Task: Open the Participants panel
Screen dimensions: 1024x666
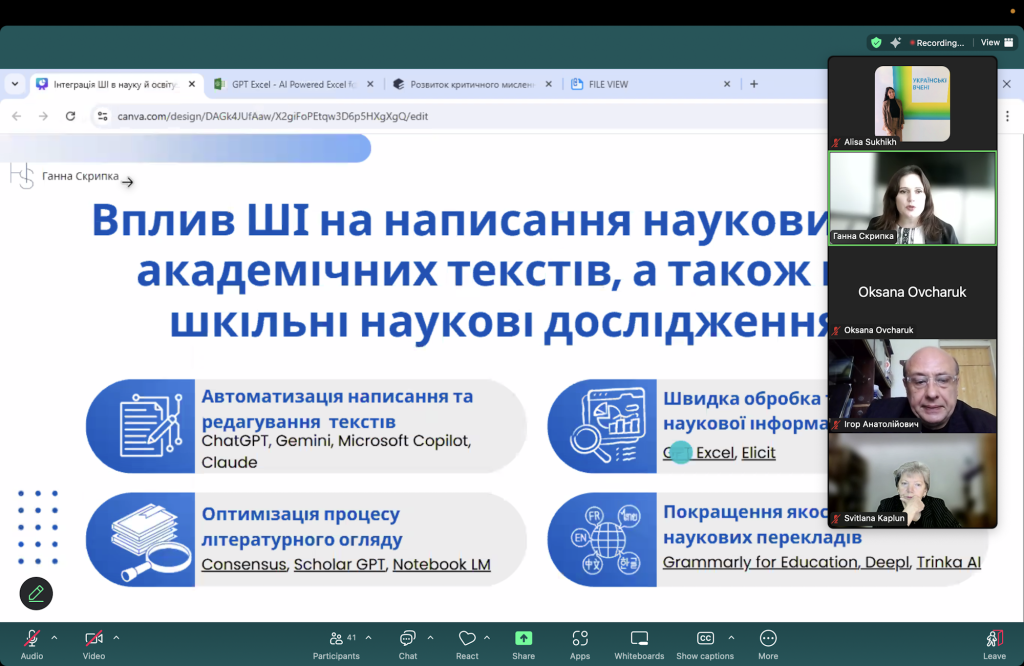Action: tap(336, 644)
